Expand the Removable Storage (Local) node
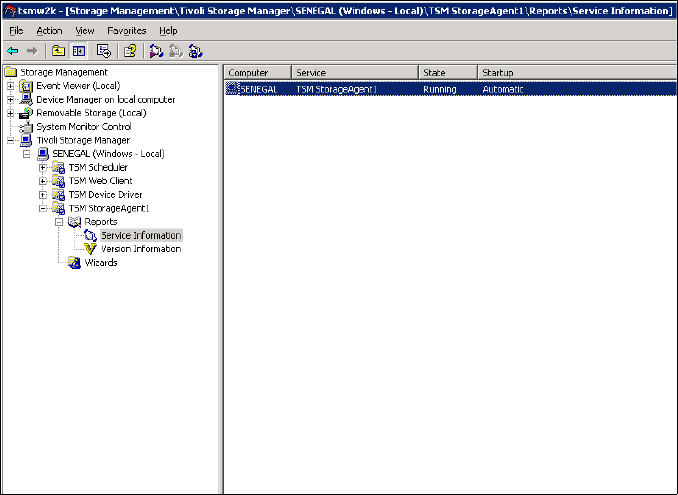The height and width of the screenshot is (495, 678). [x=10, y=113]
